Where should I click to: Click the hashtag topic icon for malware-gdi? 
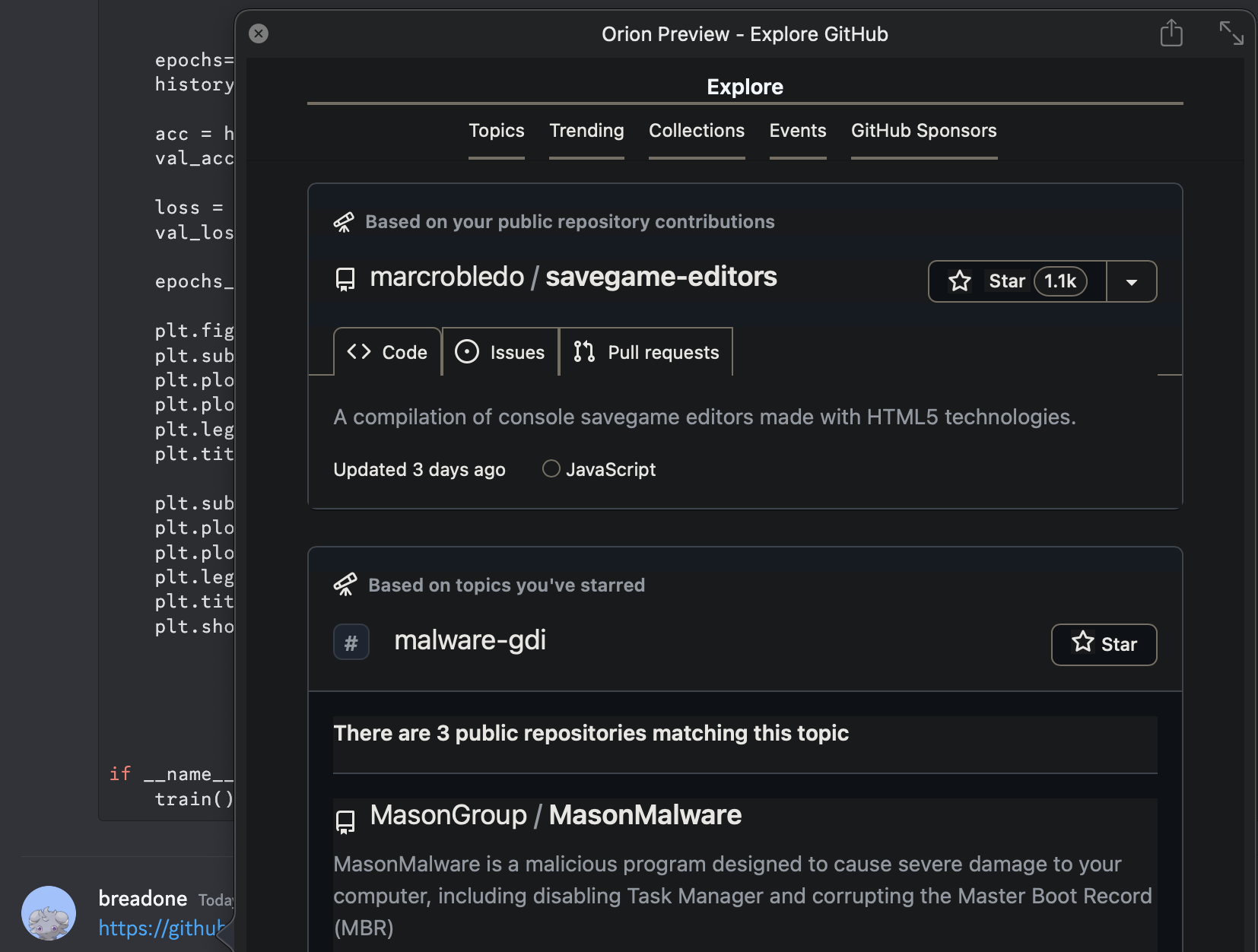point(351,643)
